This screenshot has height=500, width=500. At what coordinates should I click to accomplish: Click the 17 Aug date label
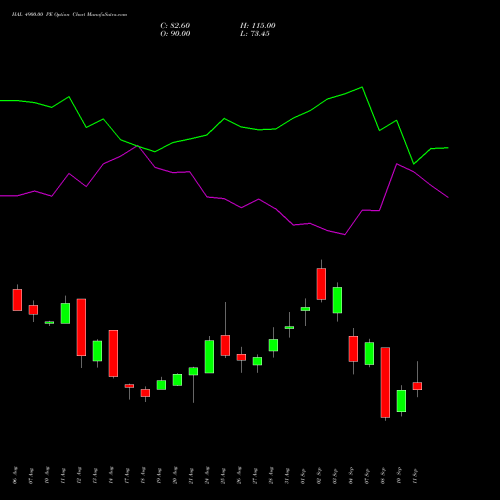click(x=127, y=475)
